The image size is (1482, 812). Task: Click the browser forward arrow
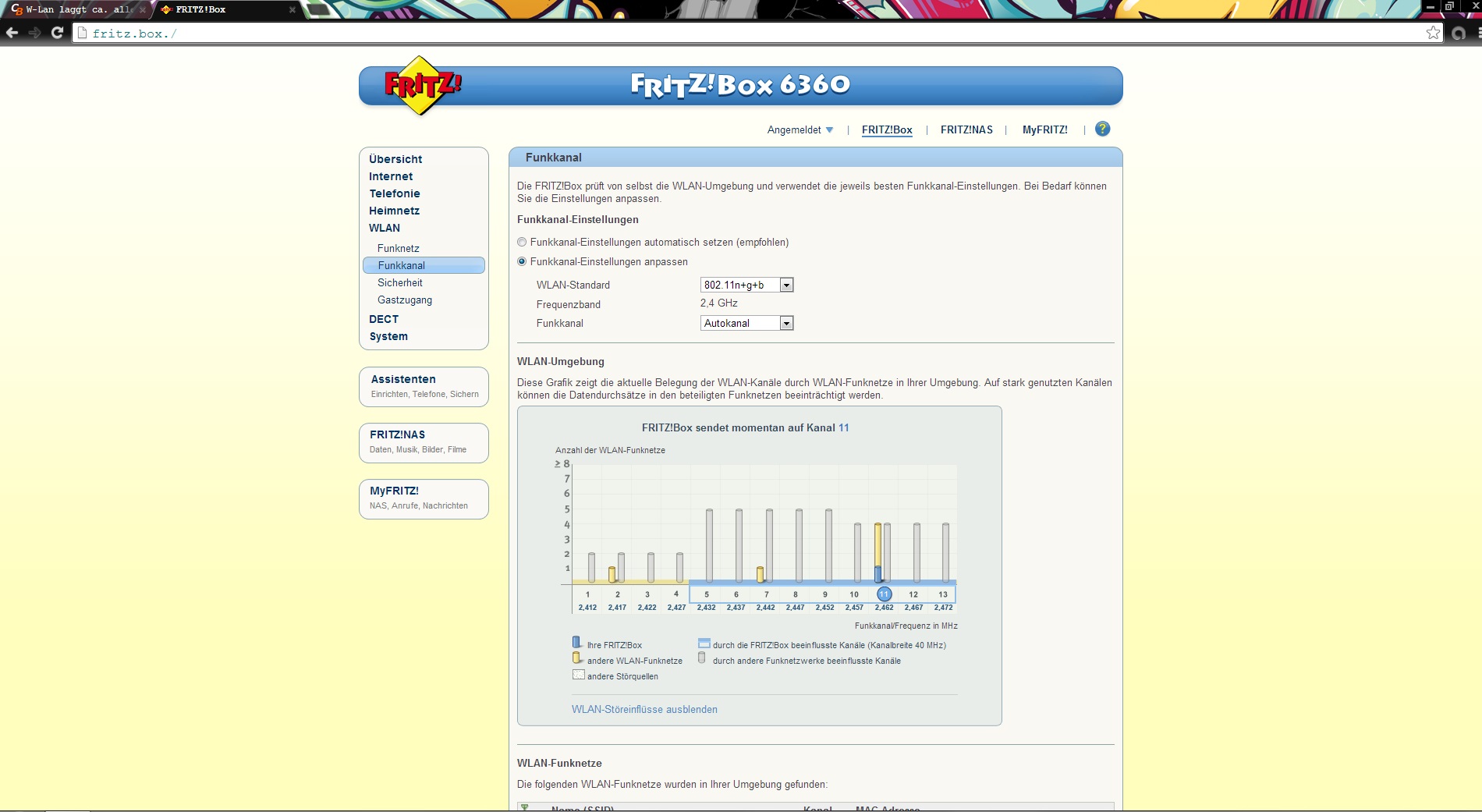coord(34,33)
